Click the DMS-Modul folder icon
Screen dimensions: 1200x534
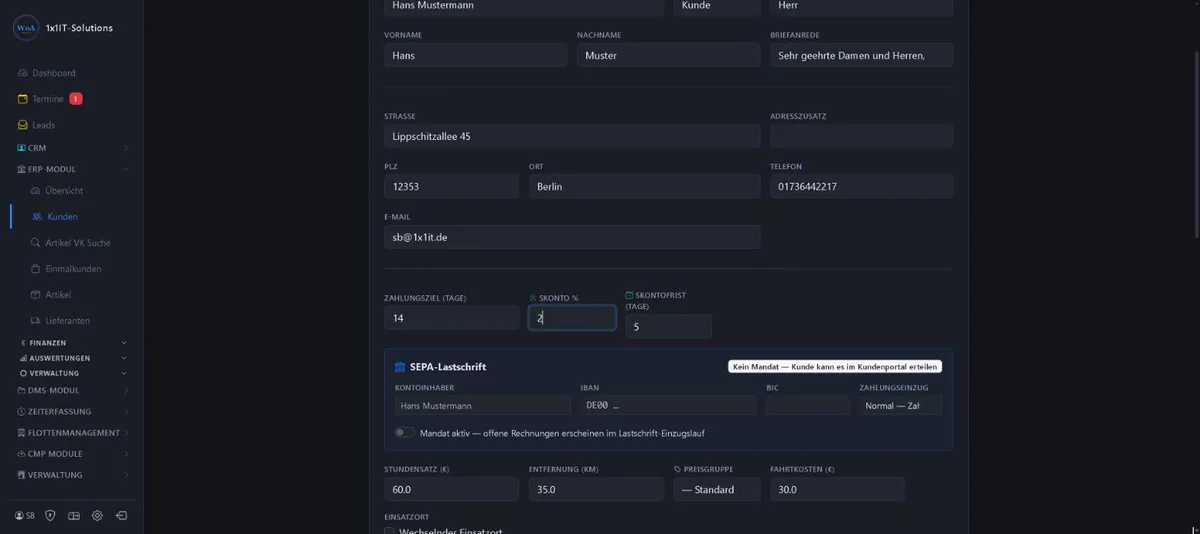22,391
